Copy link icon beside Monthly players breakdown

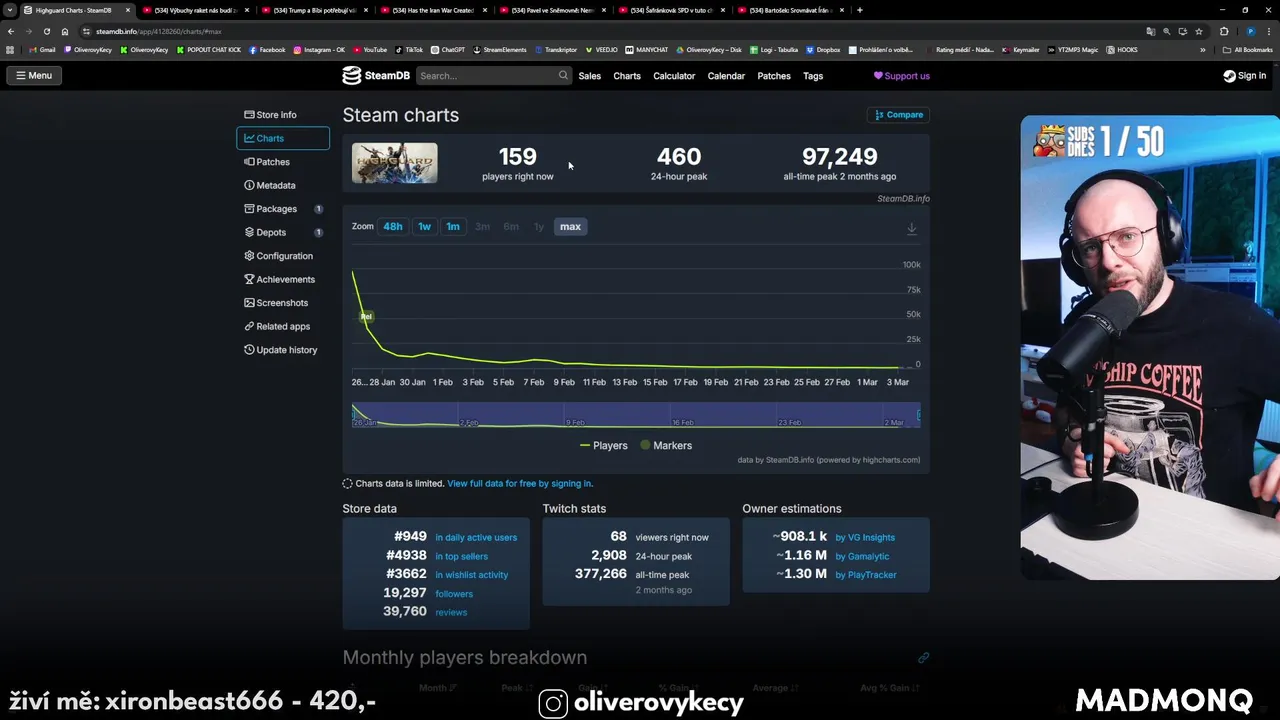click(923, 657)
